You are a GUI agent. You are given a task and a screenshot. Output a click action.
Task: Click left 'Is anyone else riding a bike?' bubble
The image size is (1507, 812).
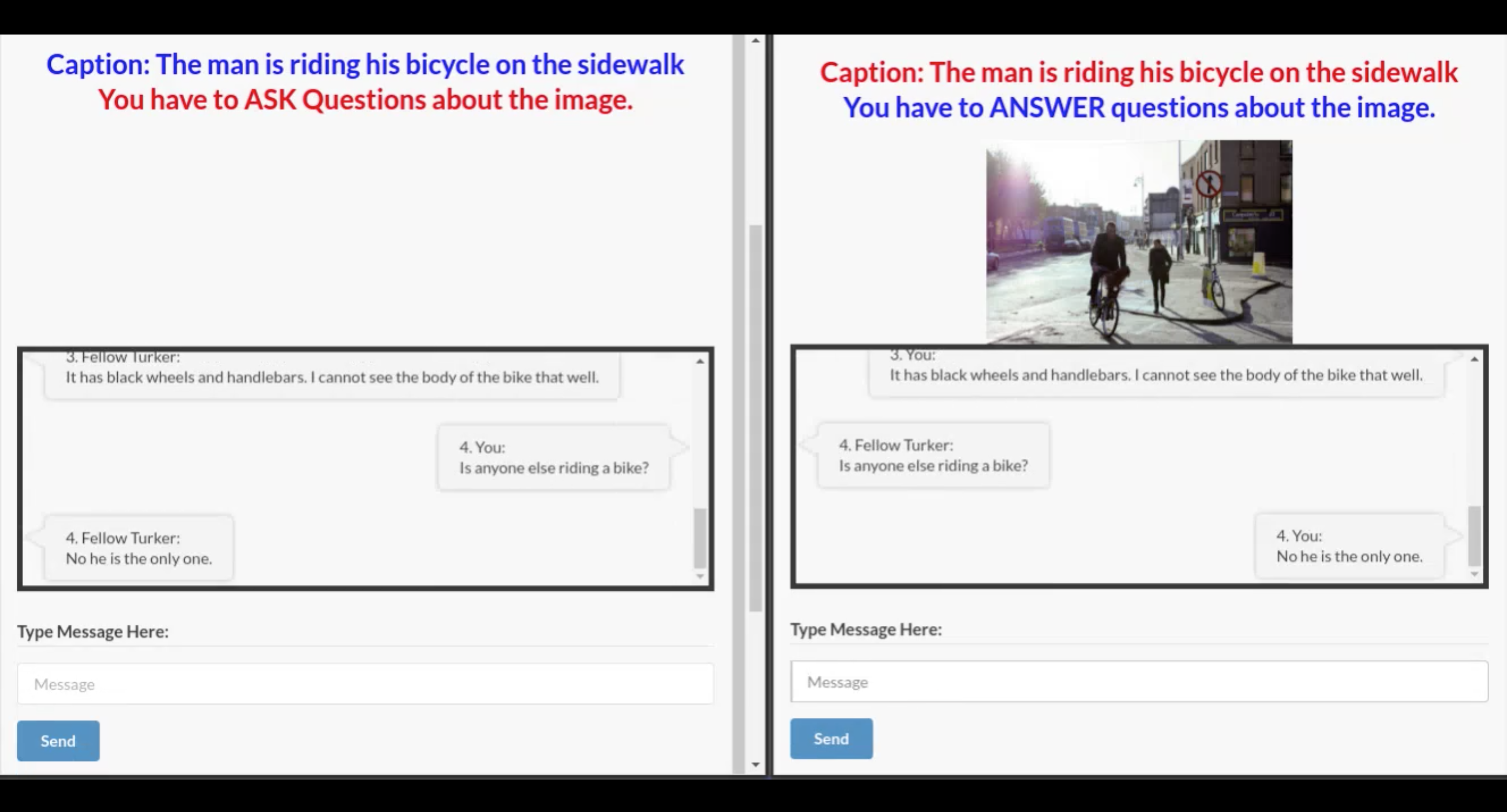tap(554, 457)
